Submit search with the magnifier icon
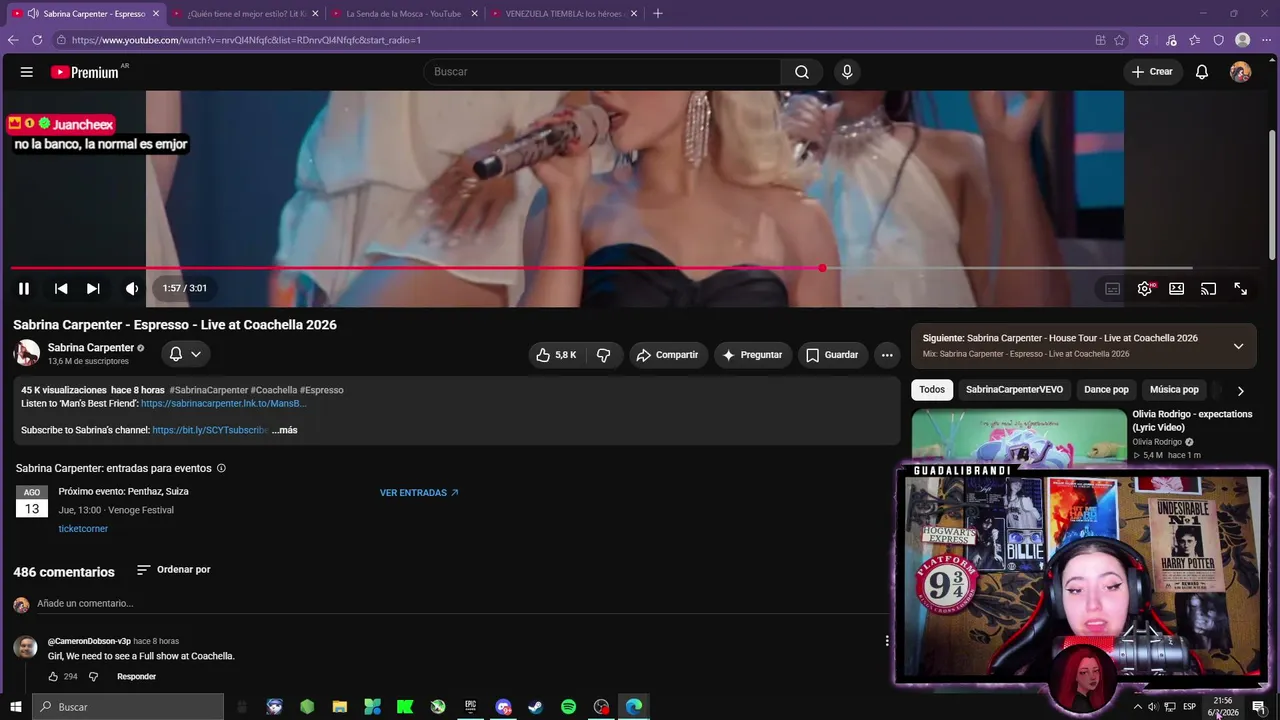1280x720 pixels. [802, 72]
